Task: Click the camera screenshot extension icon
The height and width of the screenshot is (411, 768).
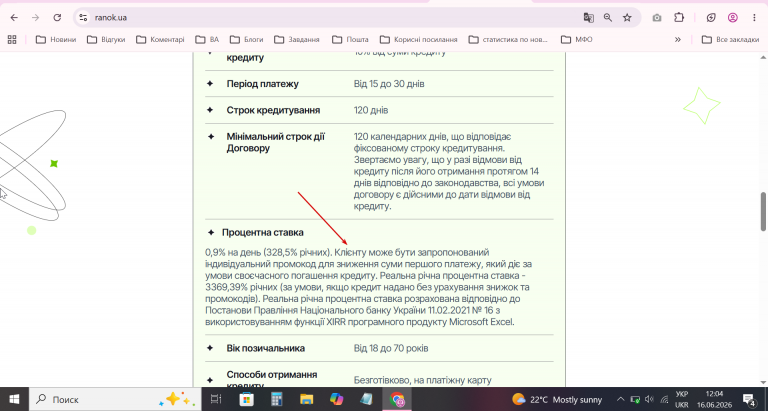Action: (x=657, y=18)
